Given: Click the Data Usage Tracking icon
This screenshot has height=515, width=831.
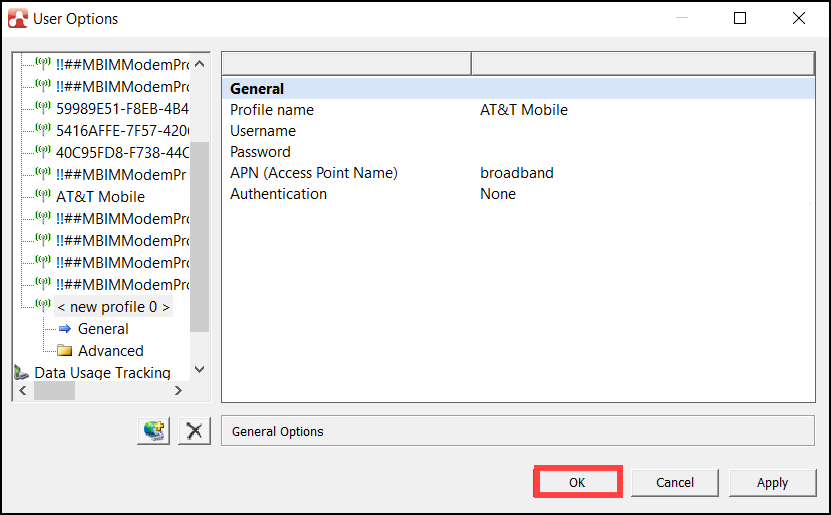Looking at the screenshot, I should 22,372.
